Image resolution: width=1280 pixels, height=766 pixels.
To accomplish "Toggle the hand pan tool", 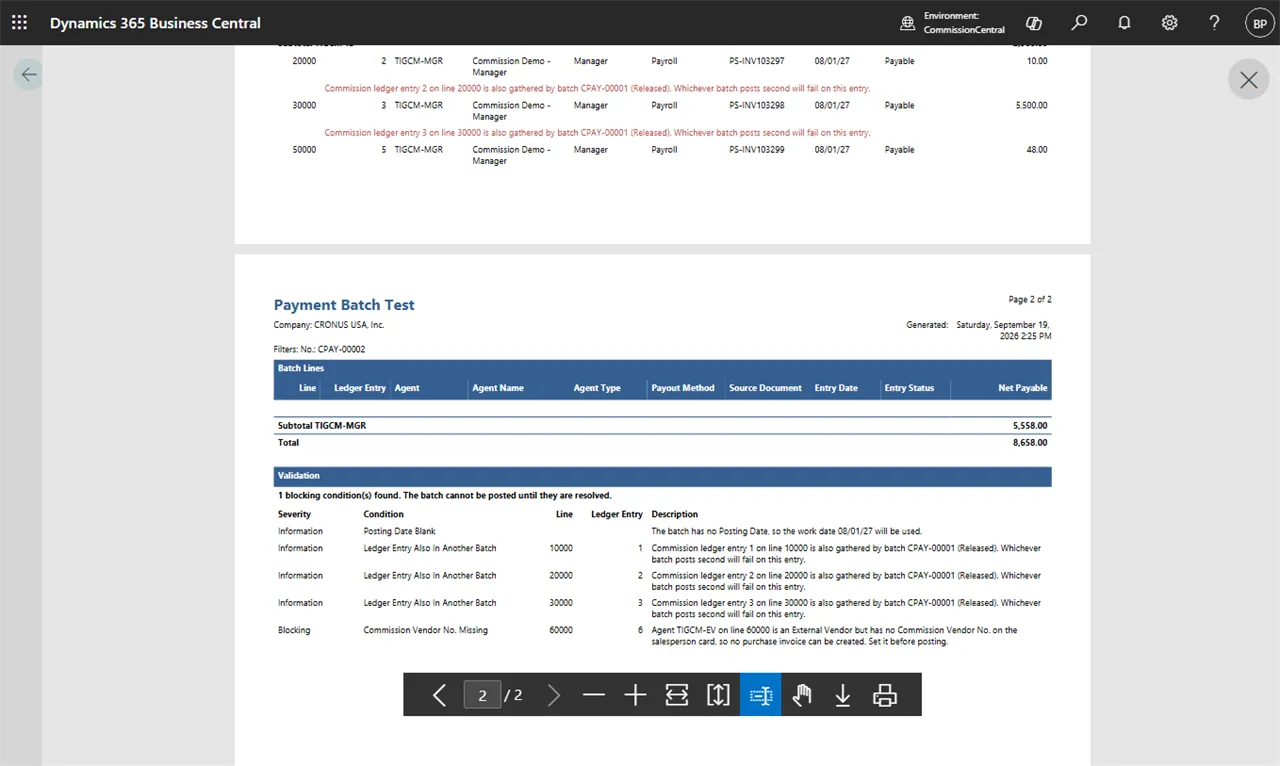I will (x=801, y=695).
